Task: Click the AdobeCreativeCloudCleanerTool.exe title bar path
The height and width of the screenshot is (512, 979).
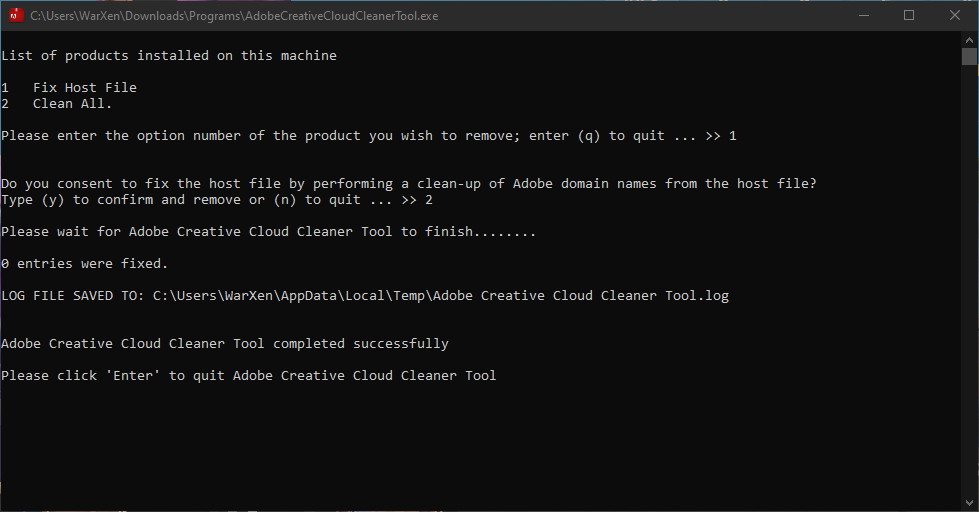Action: 234,16
